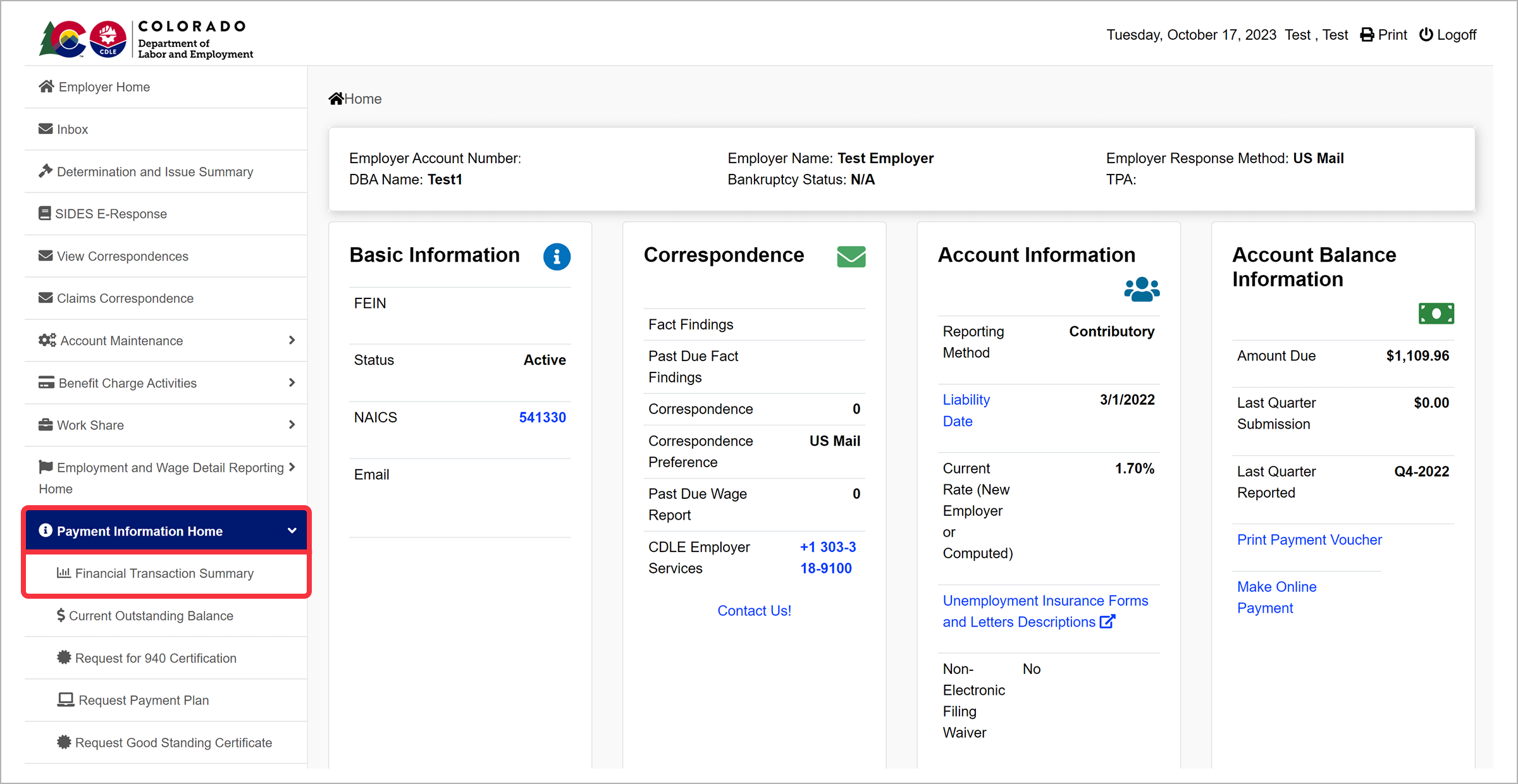Expand the Work Share submenu arrow
The image size is (1518, 784).
[292, 425]
